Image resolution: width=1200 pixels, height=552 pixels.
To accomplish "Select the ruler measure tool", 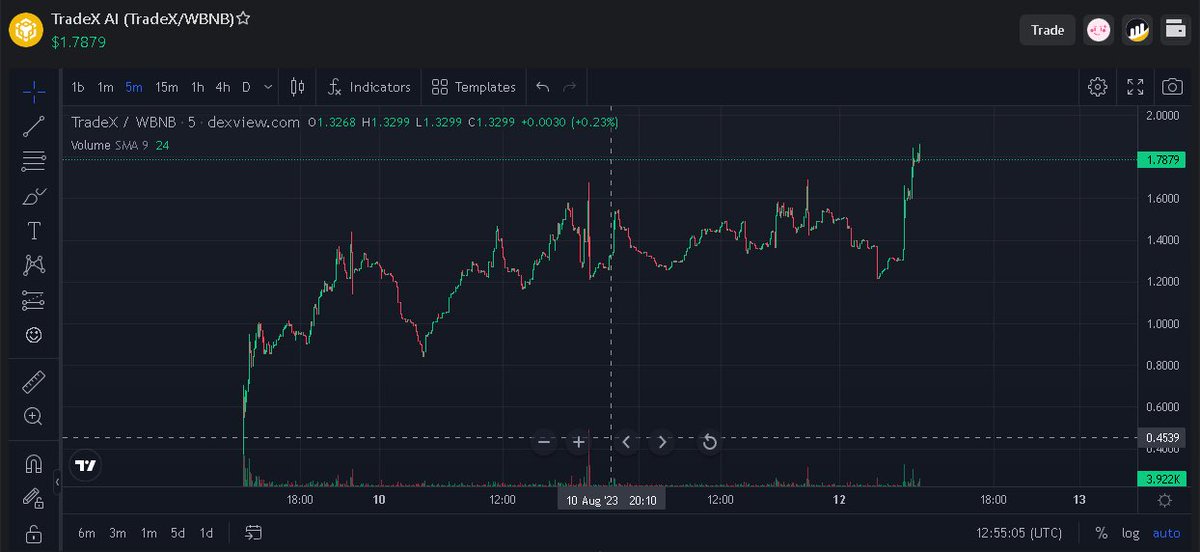I will coord(34,382).
